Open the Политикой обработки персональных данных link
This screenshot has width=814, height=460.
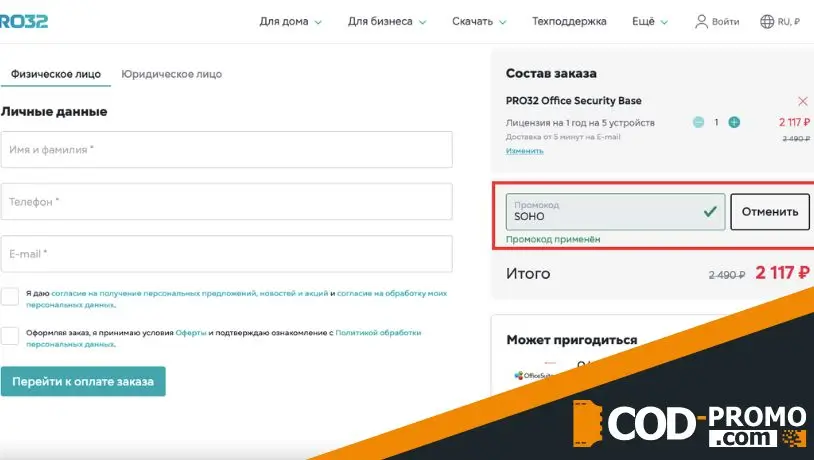pyautogui.click(x=378, y=333)
